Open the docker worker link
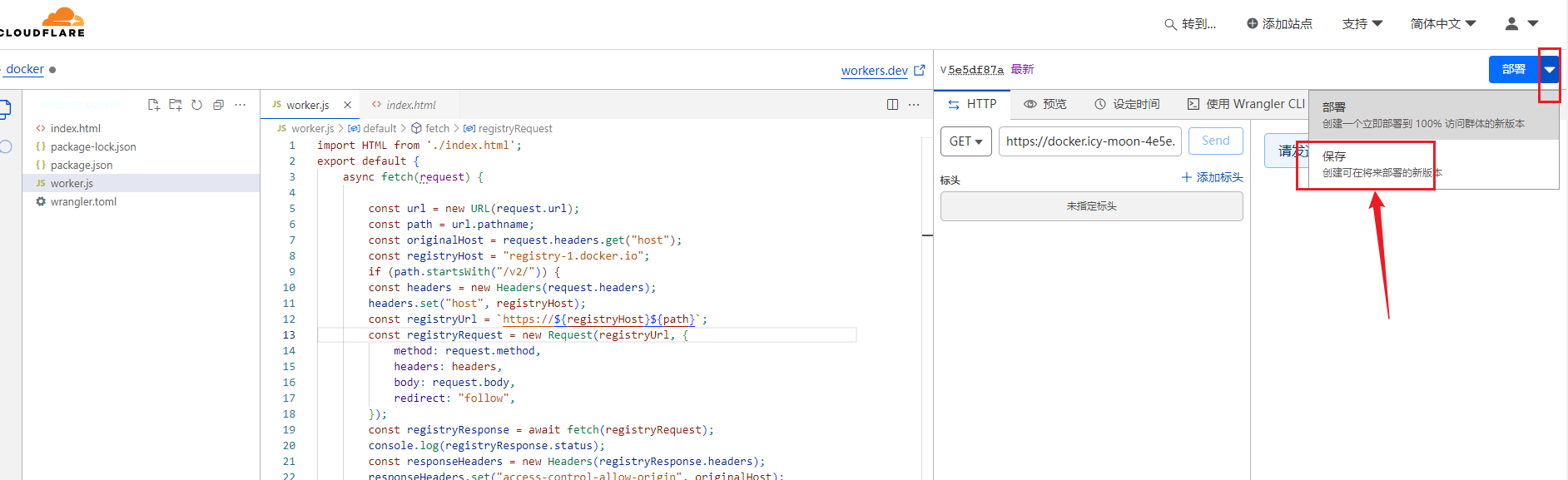This screenshot has height=480, width=1568. (x=25, y=69)
